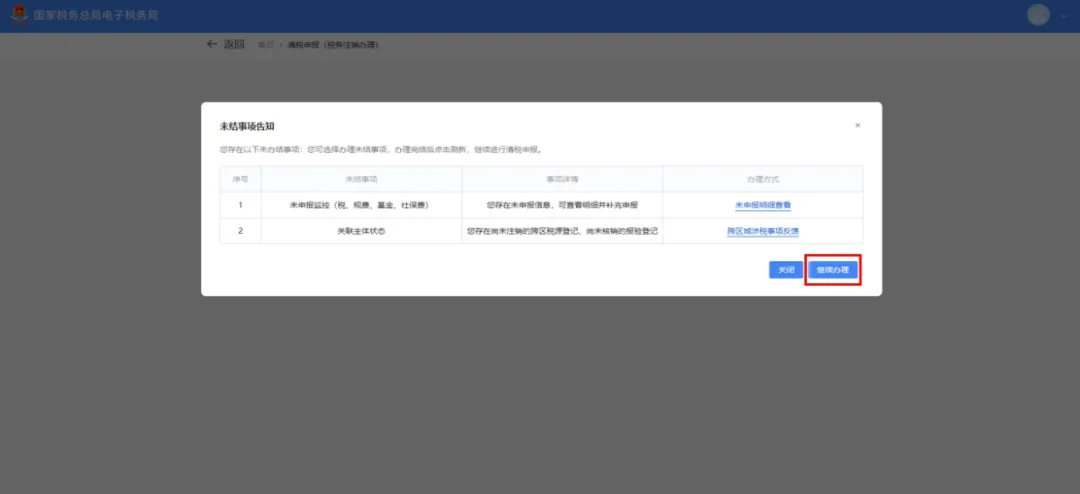Select the 清税申报（税务注销办理） breadcrumb
Viewport: 1080px width, 494px height.
tap(333, 45)
